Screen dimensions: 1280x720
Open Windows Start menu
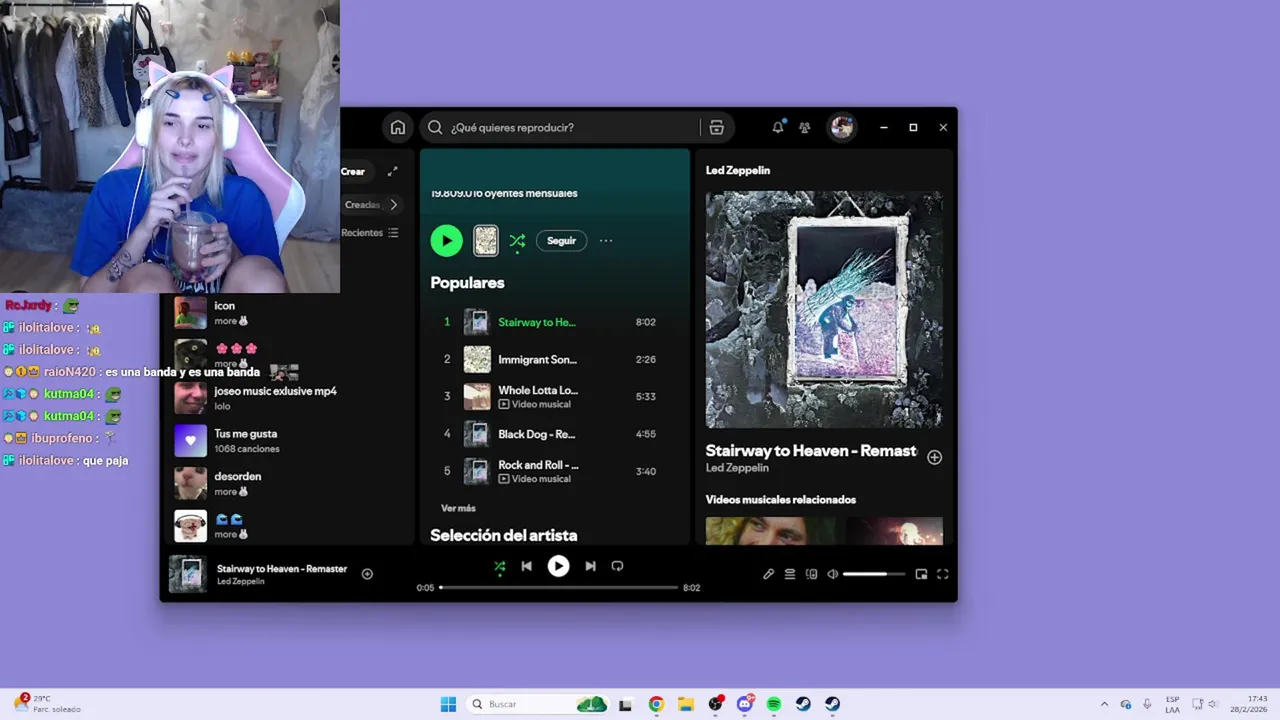tap(448, 704)
